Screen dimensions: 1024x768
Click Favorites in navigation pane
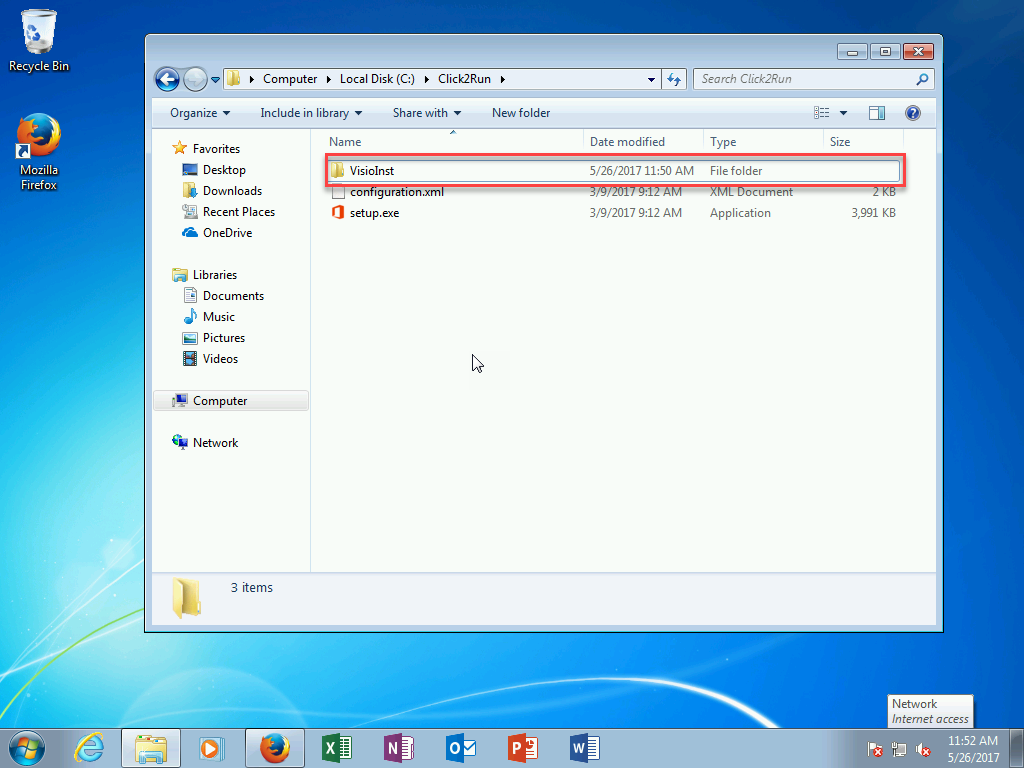click(216, 149)
